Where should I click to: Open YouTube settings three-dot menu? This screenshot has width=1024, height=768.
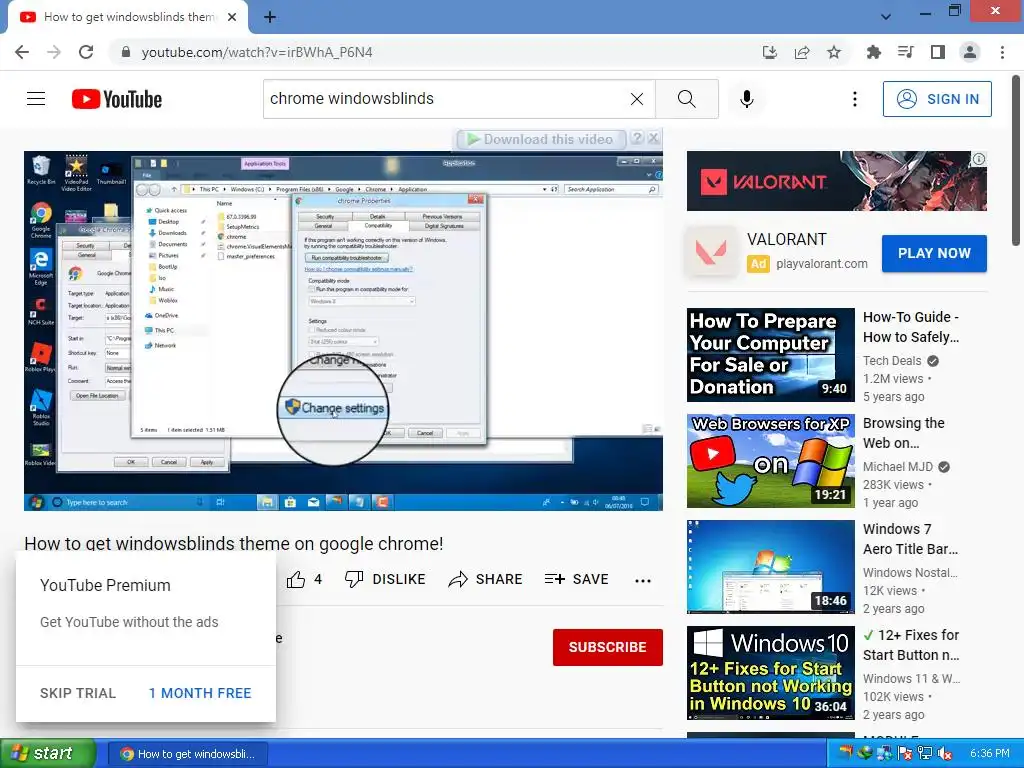pyautogui.click(x=855, y=99)
